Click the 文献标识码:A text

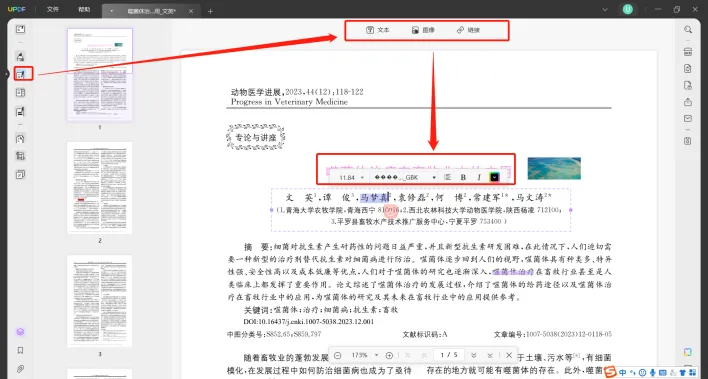pos(425,335)
